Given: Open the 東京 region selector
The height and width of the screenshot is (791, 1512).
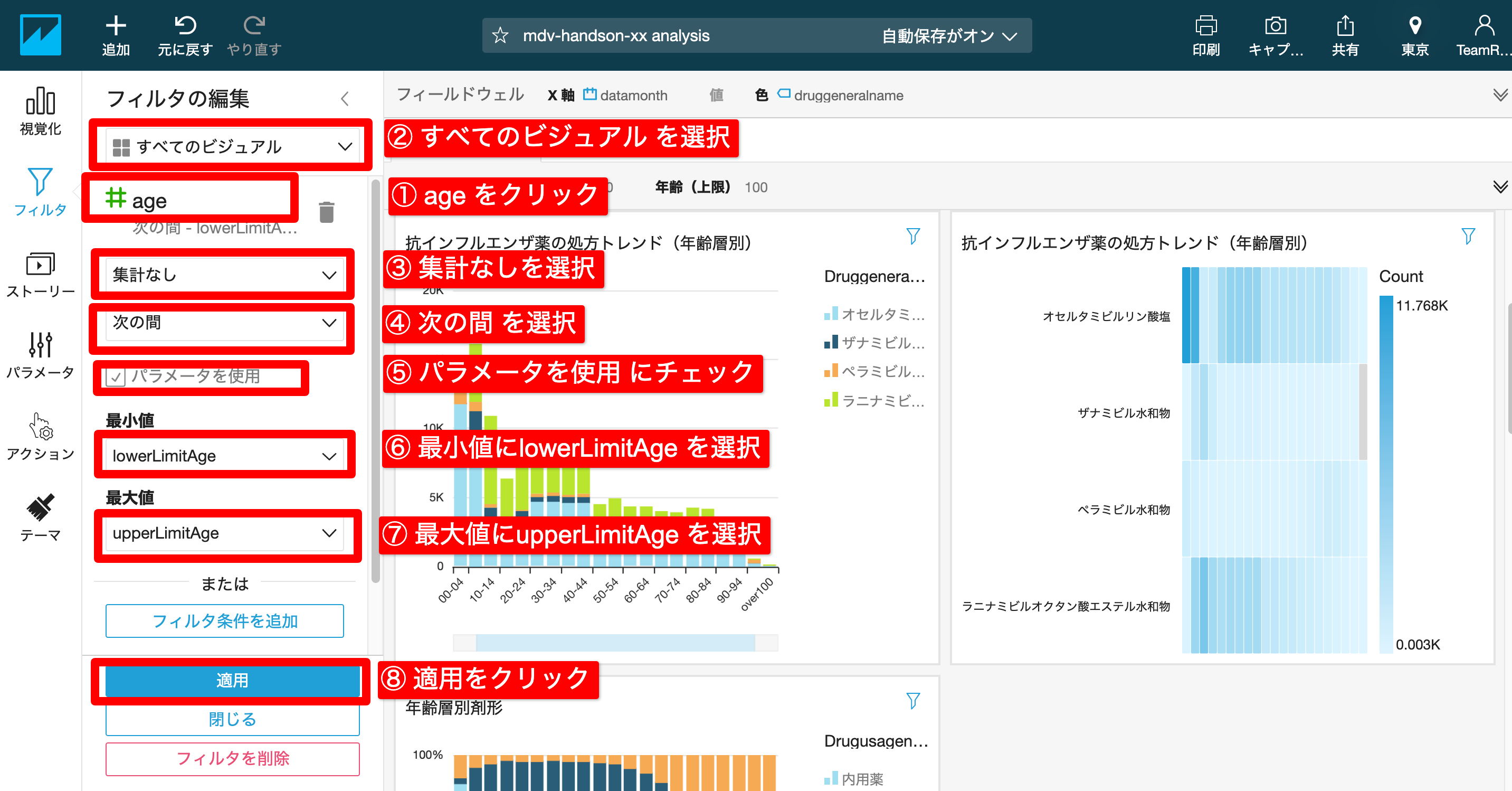Looking at the screenshot, I should point(1414,36).
